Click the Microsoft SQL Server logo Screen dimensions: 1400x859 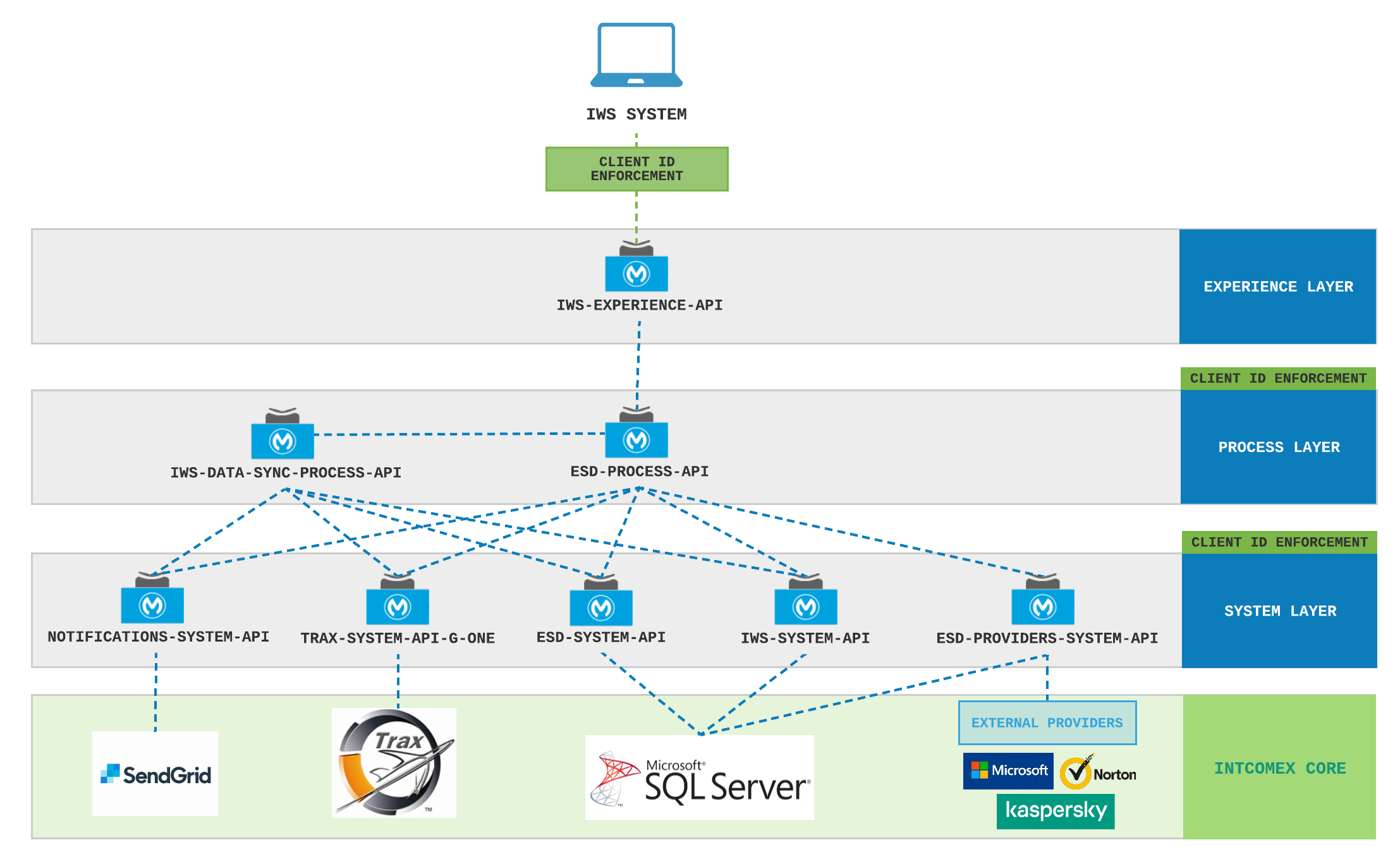[700, 777]
